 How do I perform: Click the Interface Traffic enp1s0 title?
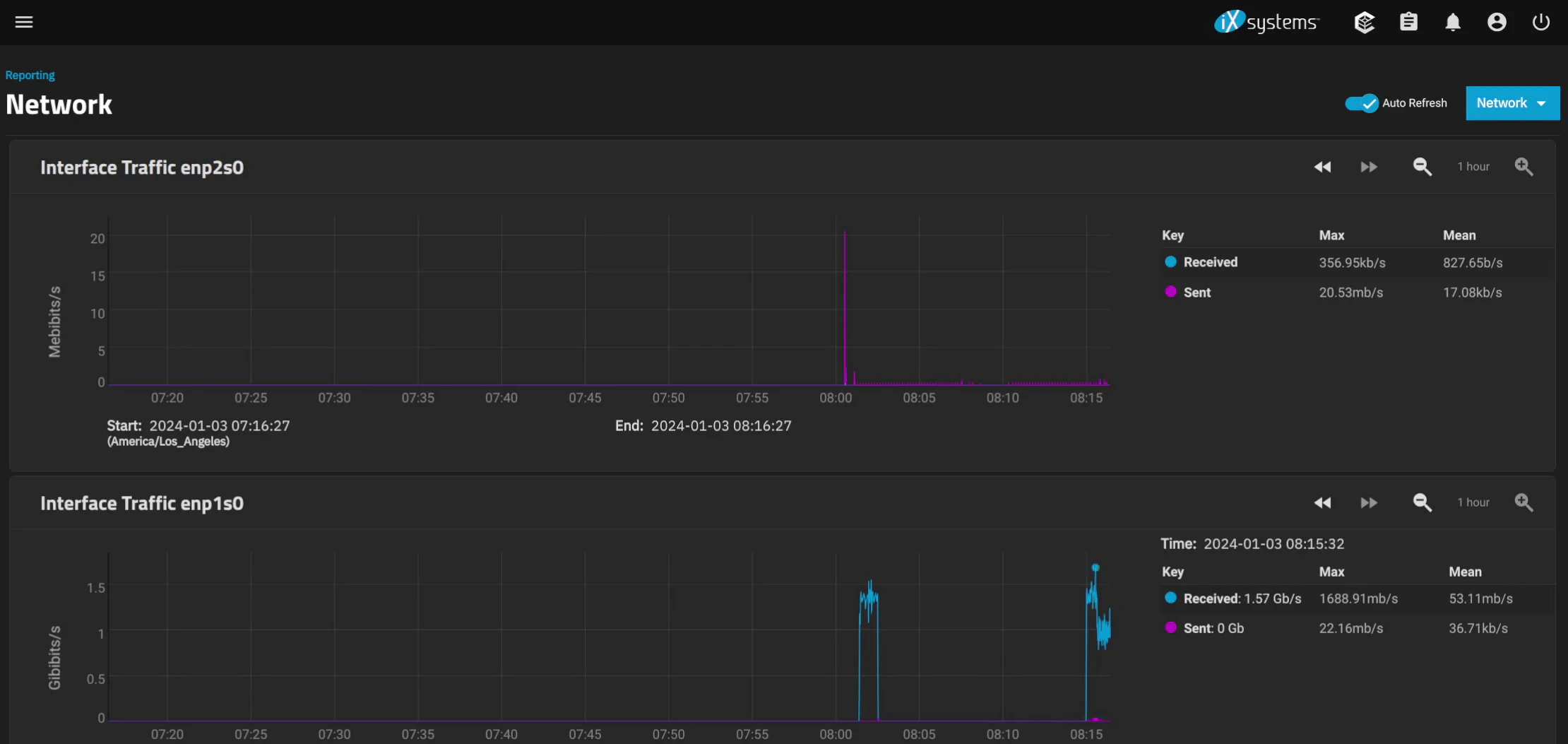coord(142,503)
